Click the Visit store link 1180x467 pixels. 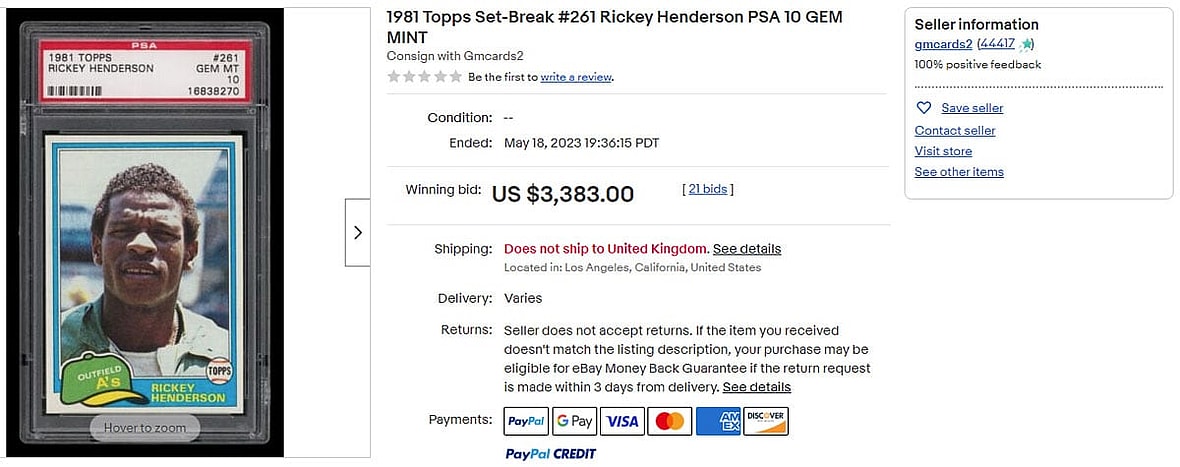click(943, 151)
